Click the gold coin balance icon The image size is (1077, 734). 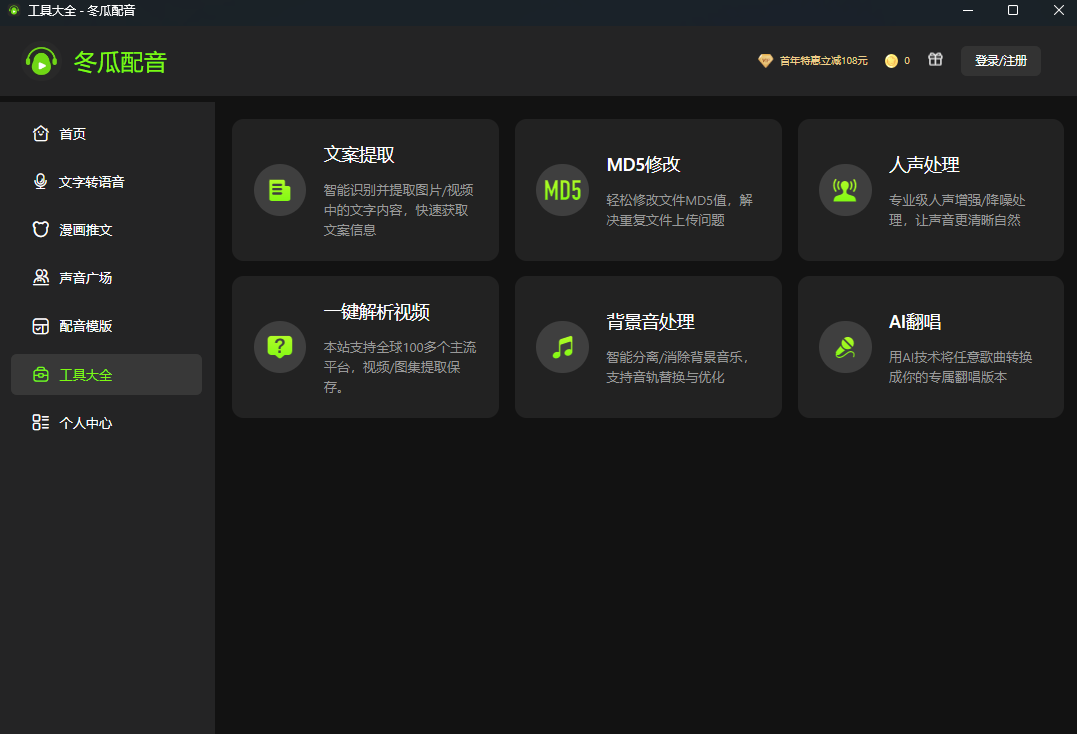coord(891,61)
